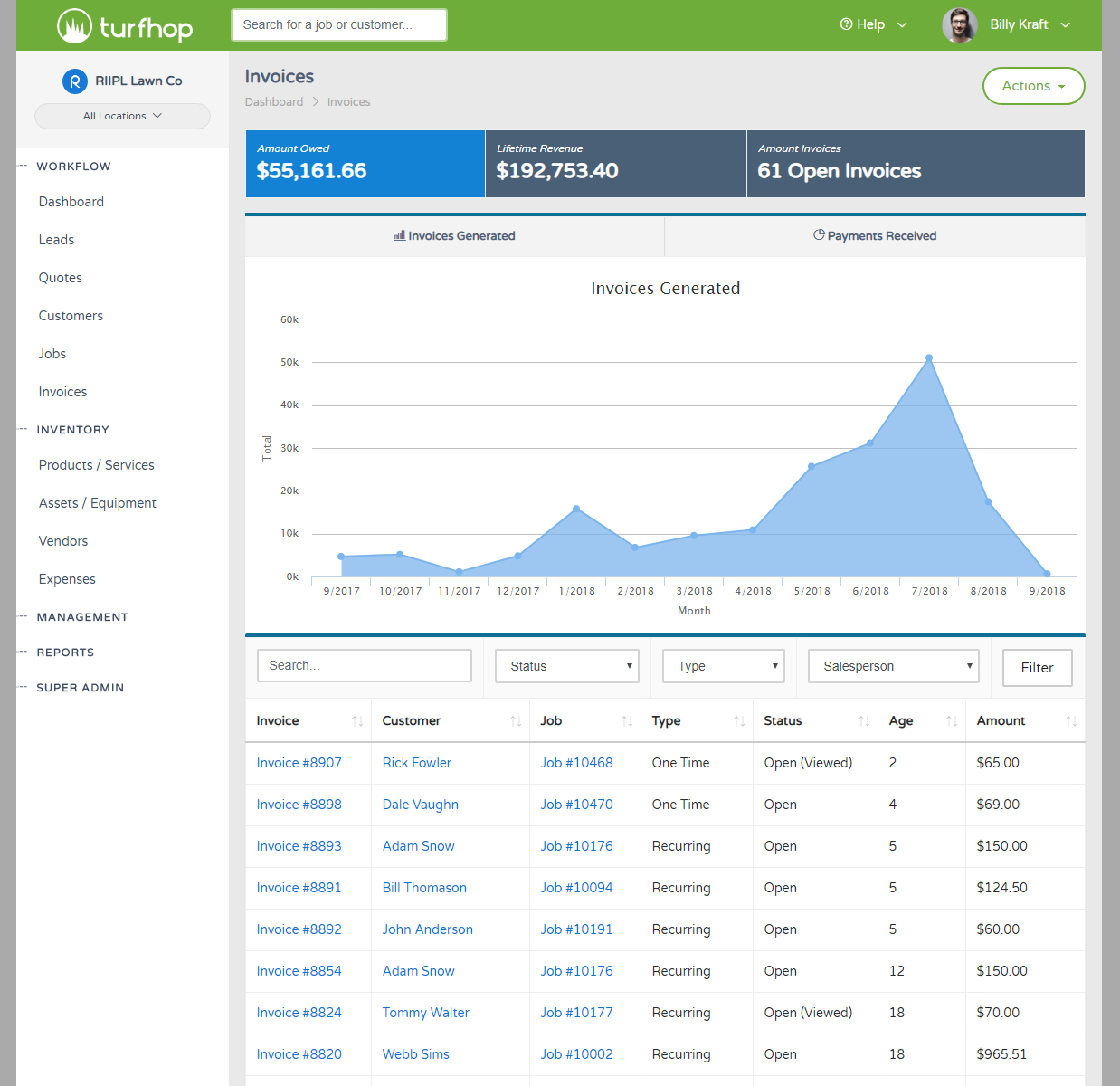Click the turfhop logo icon
This screenshot has width=1120, height=1086.
pos(74,26)
